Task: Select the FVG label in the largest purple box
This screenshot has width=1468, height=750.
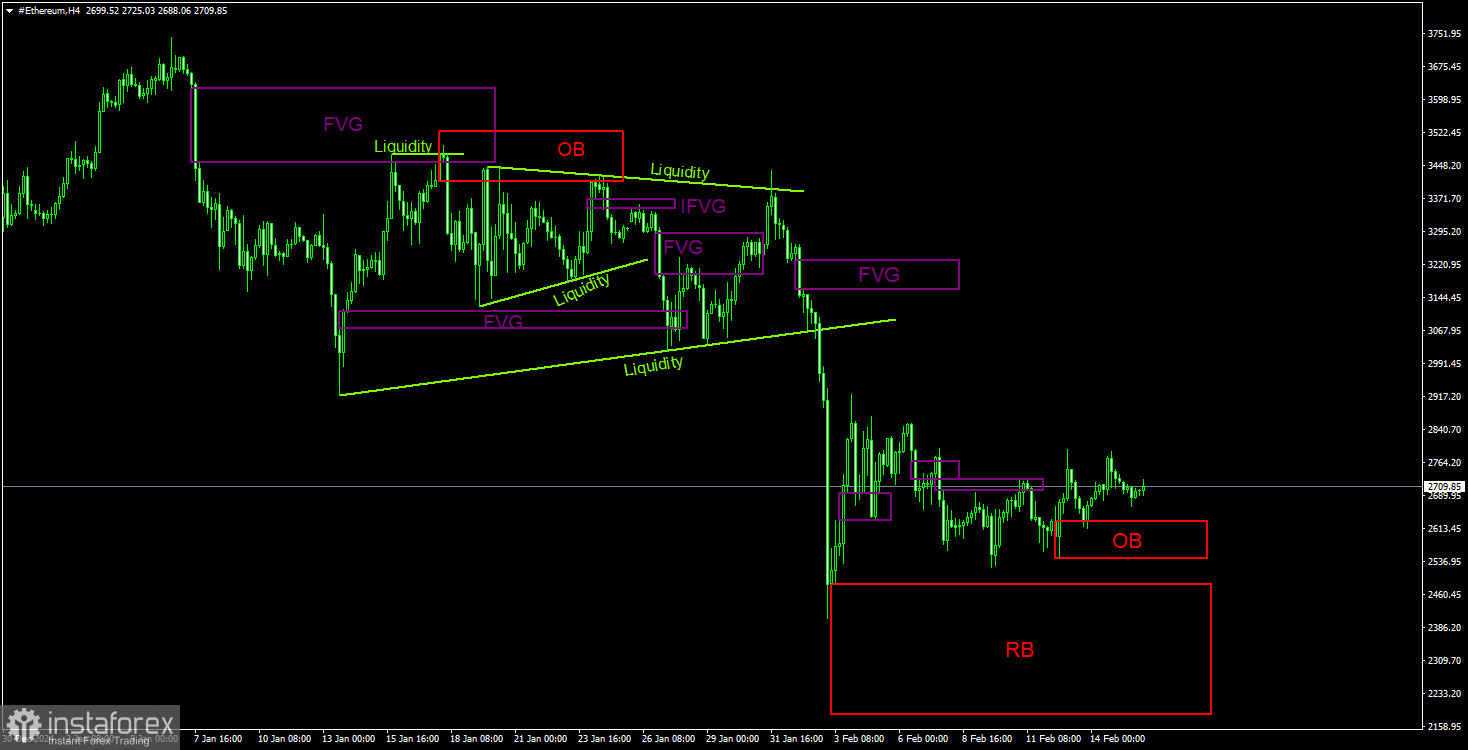Action: coord(343,125)
